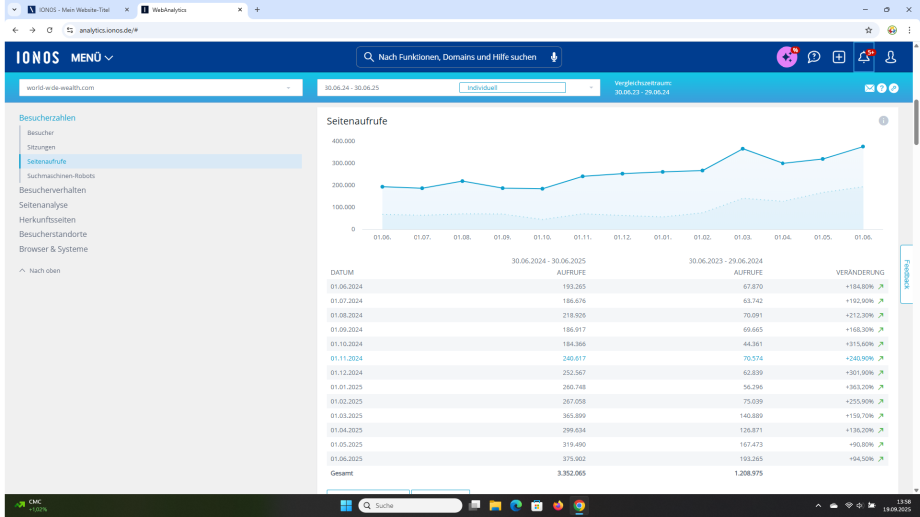
Task: Expand the MENÜ dropdown
Action: point(92,57)
